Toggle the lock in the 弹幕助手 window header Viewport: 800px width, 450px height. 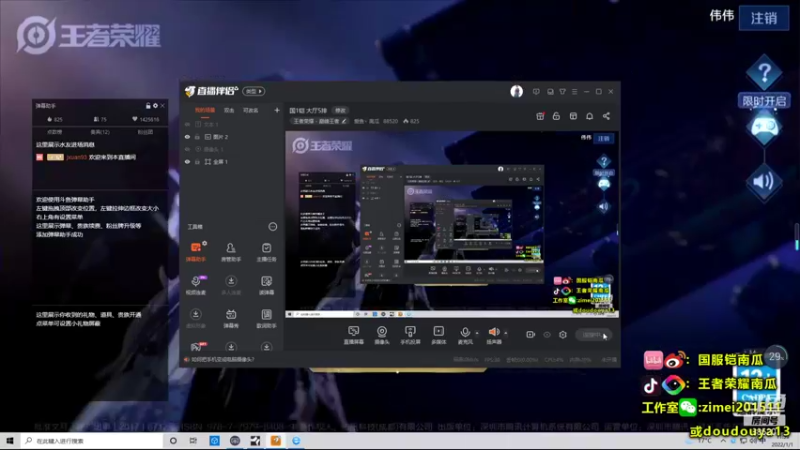pyautogui.click(x=148, y=106)
